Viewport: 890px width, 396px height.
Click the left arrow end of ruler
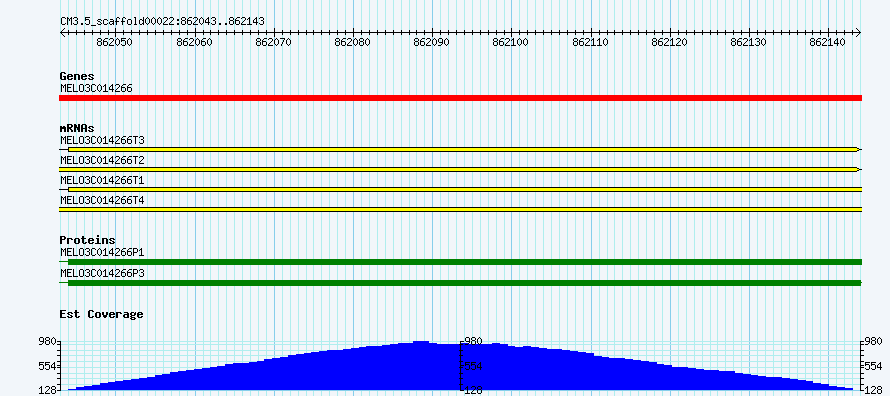pos(62,33)
